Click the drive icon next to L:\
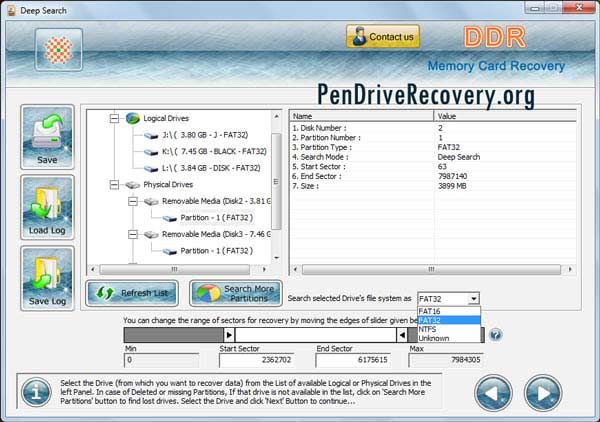This screenshot has width=600, height=422. coord(151,168)
